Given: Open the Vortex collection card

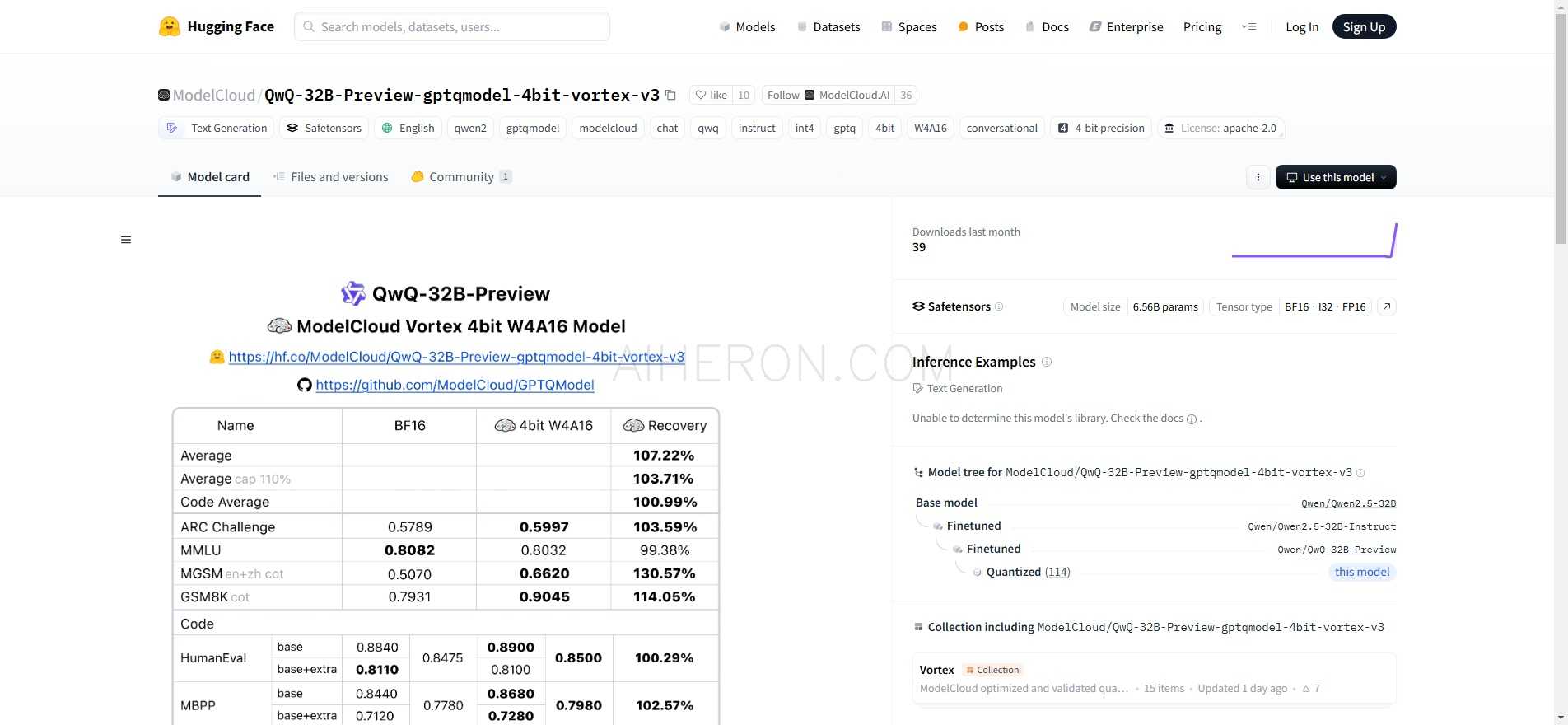Looking at the screenshot, I should coord(1154,679).
